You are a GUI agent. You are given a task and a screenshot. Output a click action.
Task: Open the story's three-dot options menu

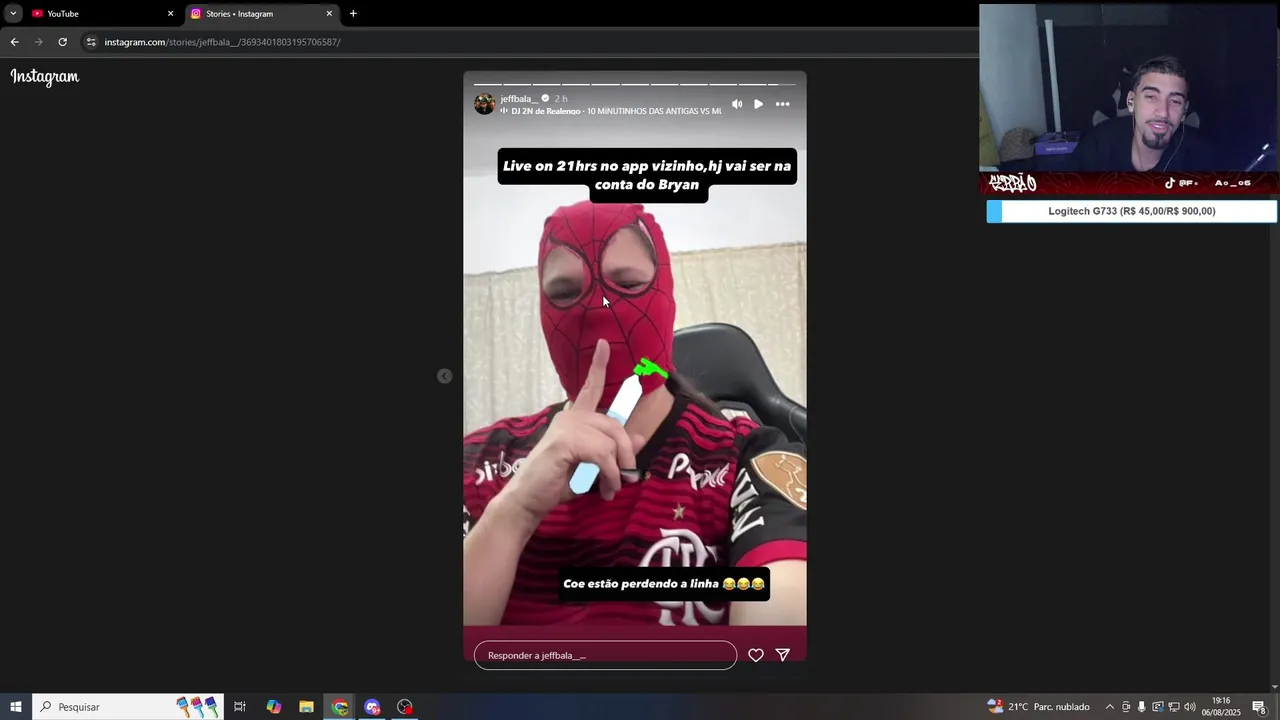point(783,104)
